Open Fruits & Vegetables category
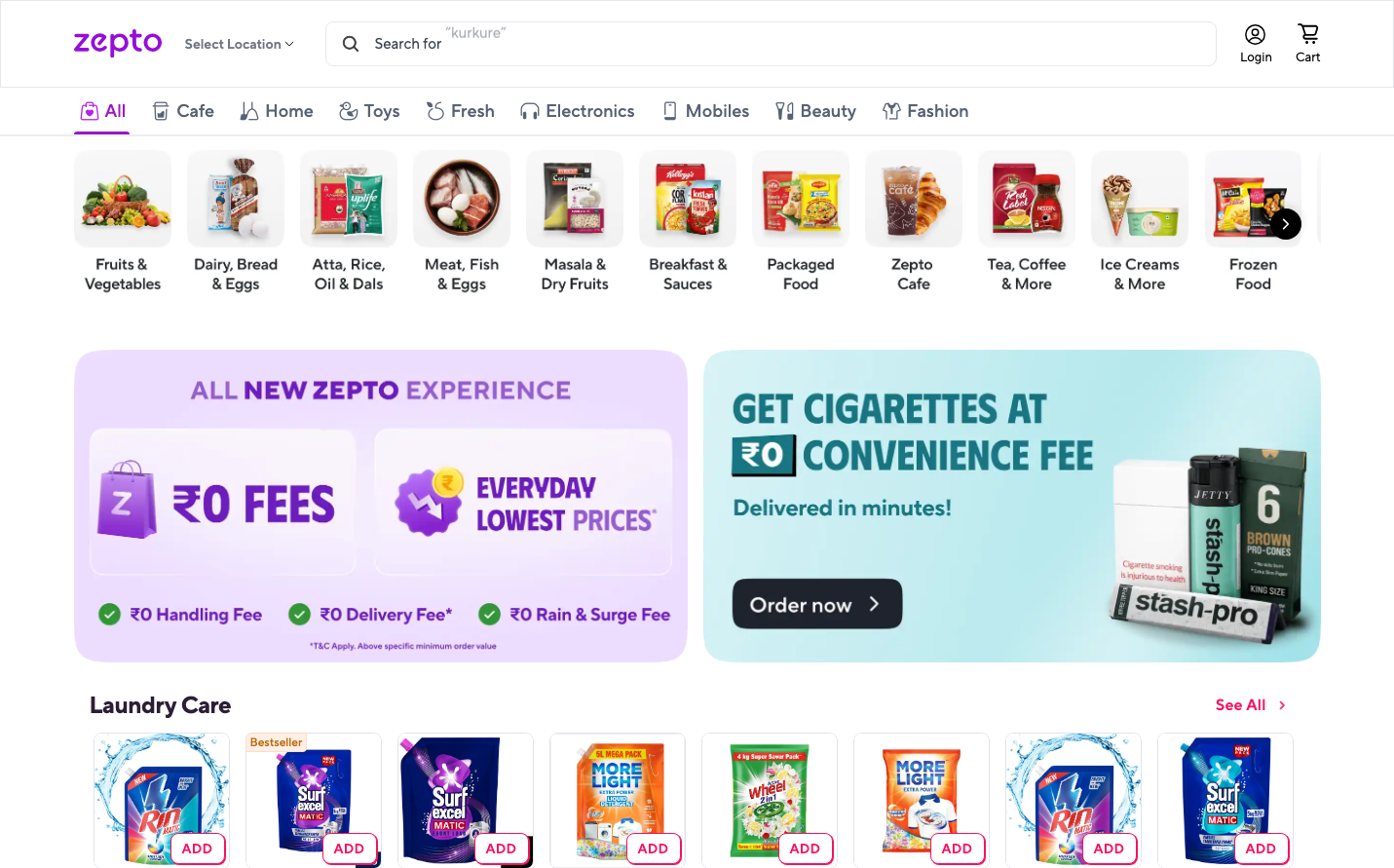1394x868 pixels. pyautogui.click(x=123, y=222)
